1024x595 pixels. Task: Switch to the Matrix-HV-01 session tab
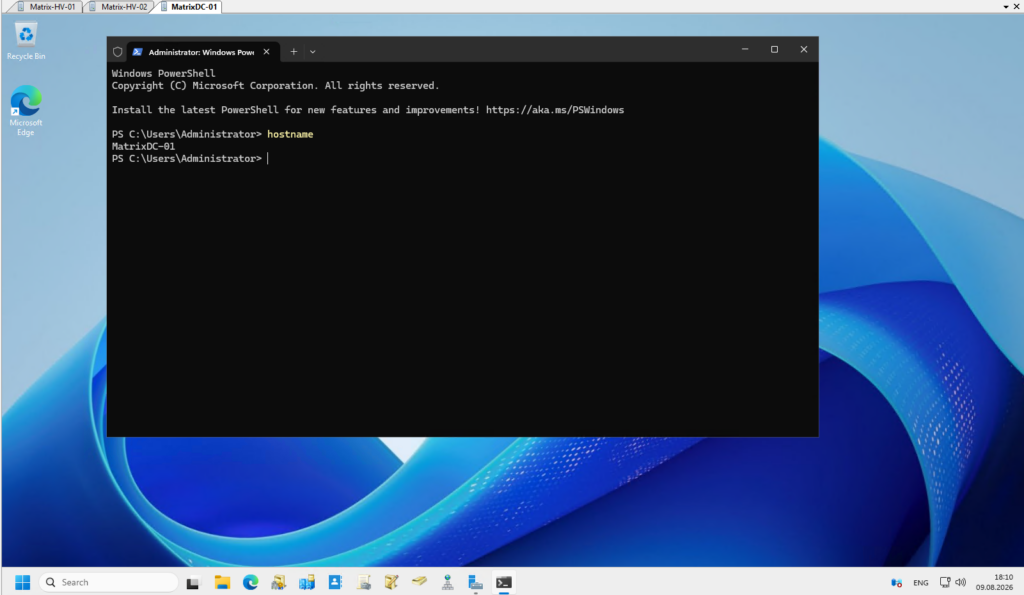[x=47, y=7]
